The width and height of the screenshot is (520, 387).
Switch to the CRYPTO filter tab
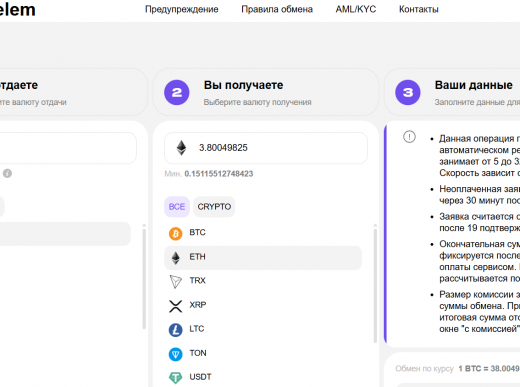coord(214,207)
